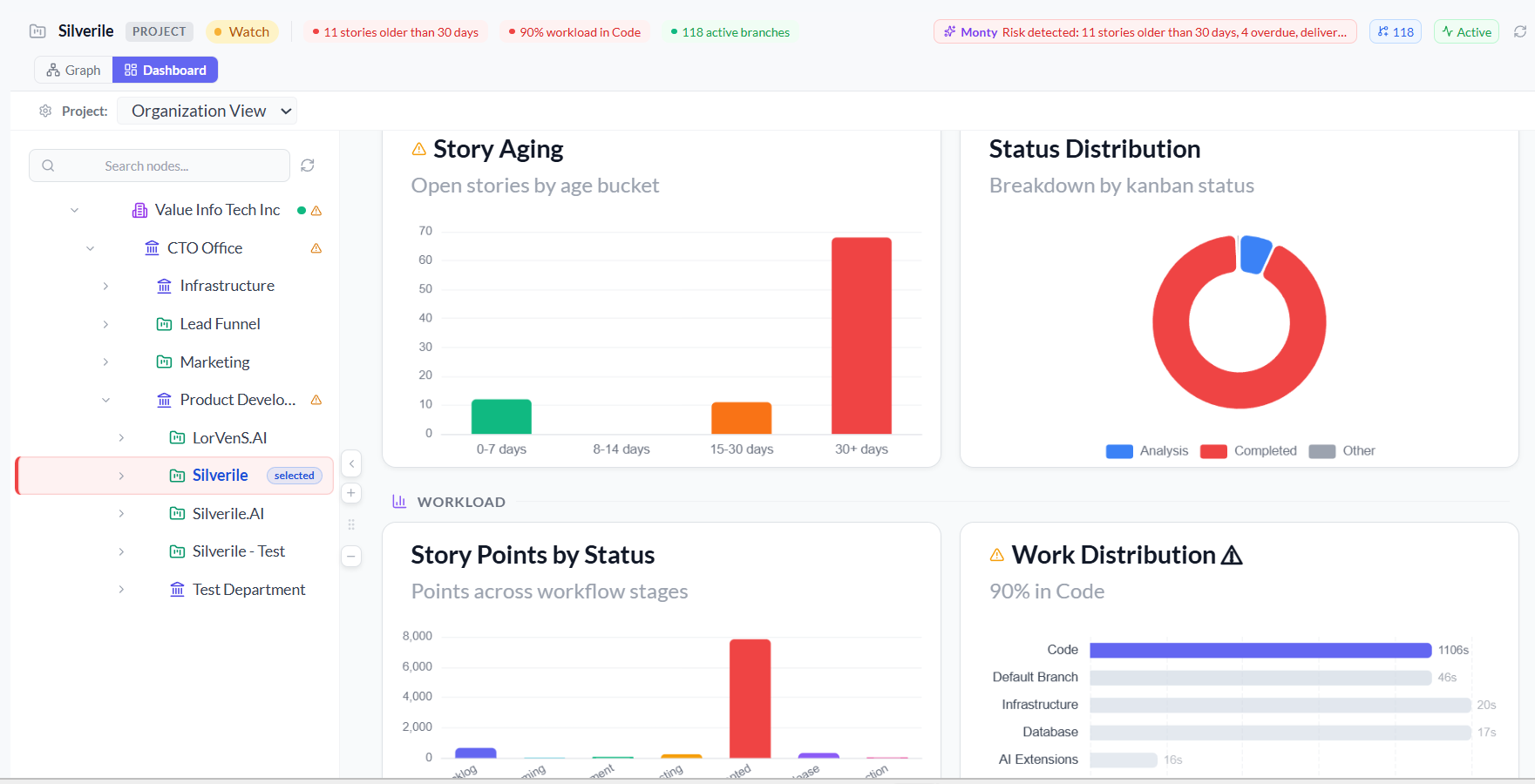Click the Test Department icon
Viewport: 1535px width, 784px height.
coord(177,590)
